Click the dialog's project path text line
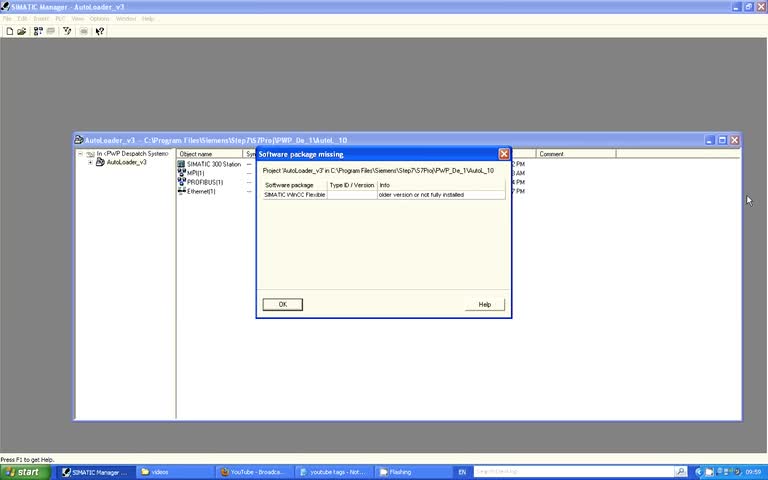768x480 pixels. [x=378, y=171]
